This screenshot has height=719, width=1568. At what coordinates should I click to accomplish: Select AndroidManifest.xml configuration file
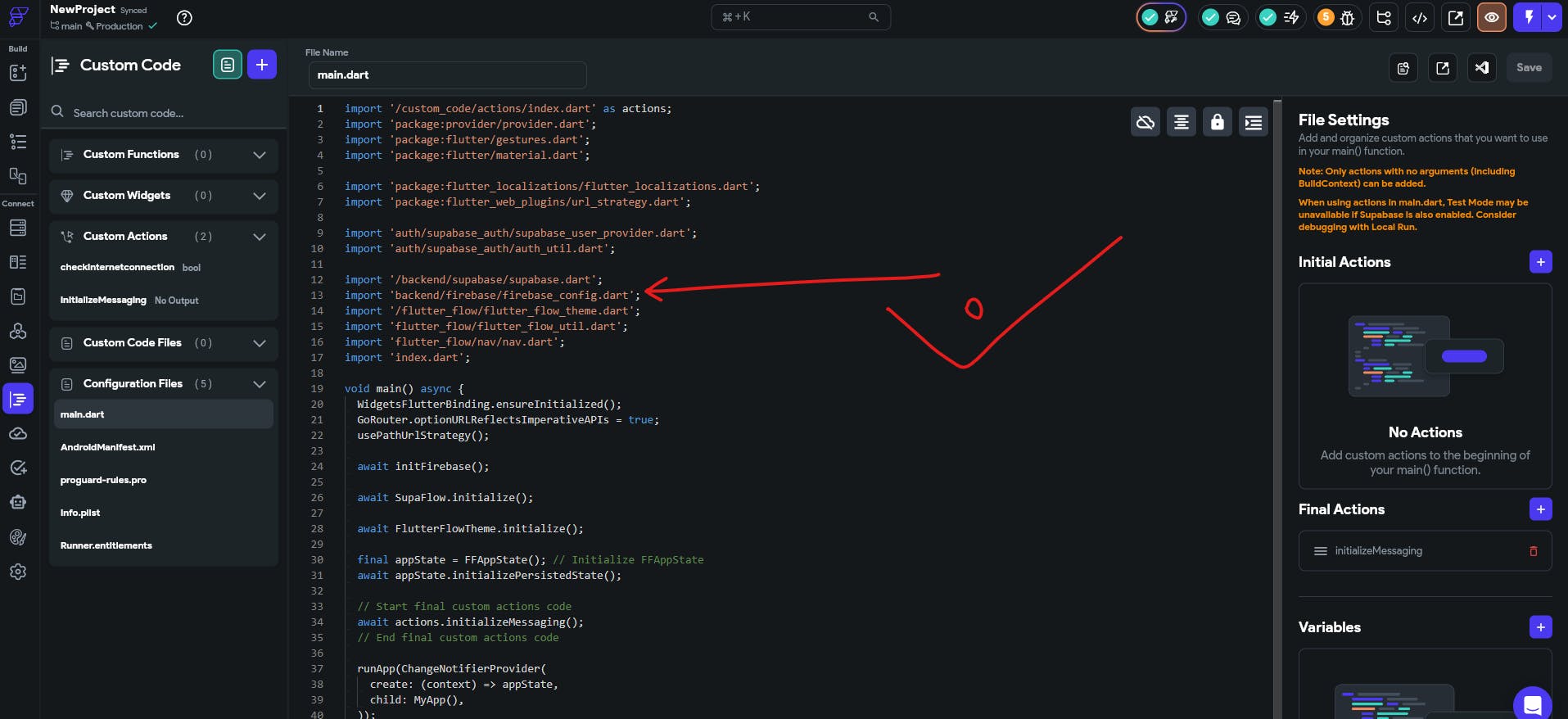pos(107,447)
